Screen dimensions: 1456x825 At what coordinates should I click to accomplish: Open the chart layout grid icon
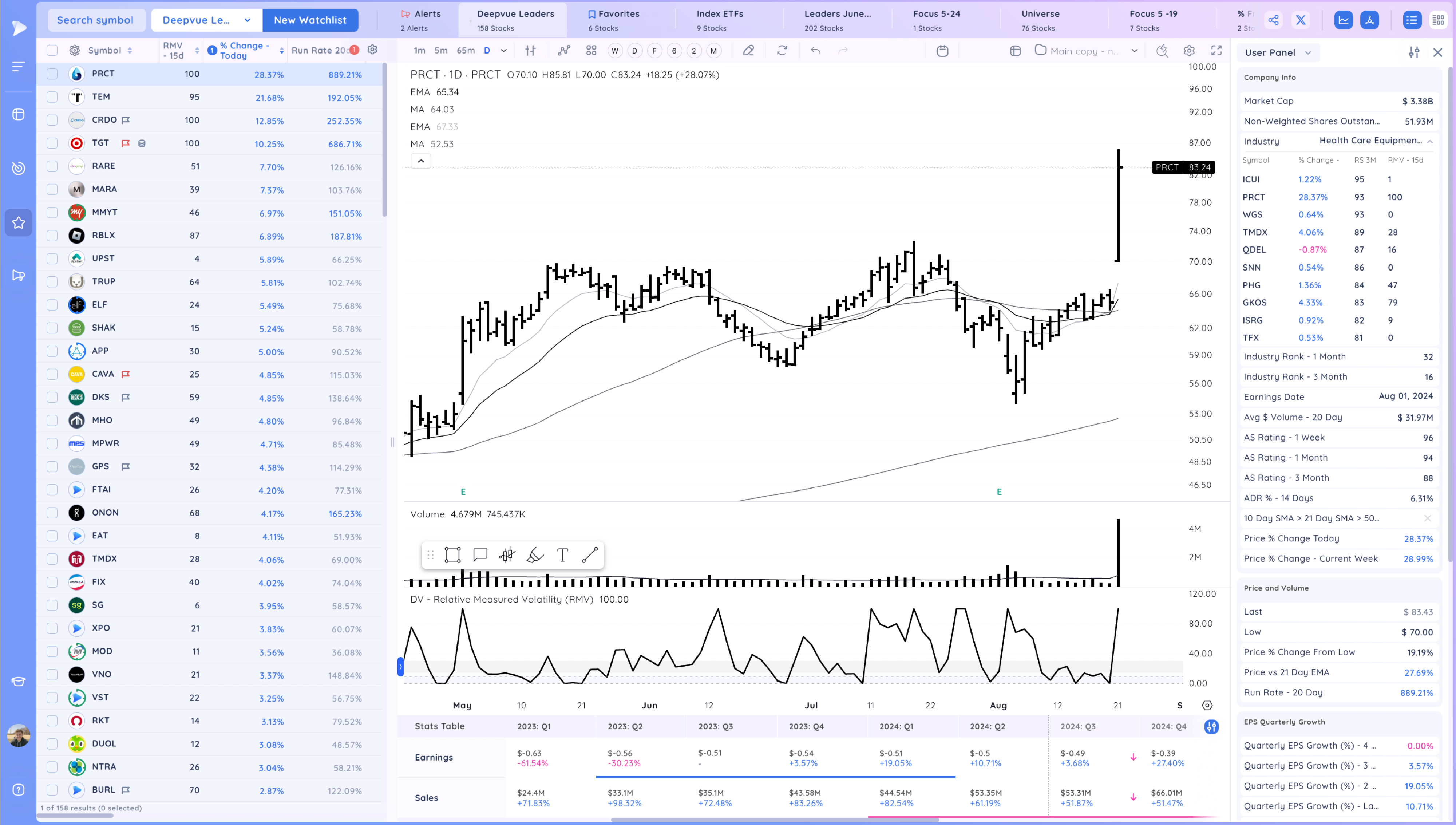pos(591,51)
